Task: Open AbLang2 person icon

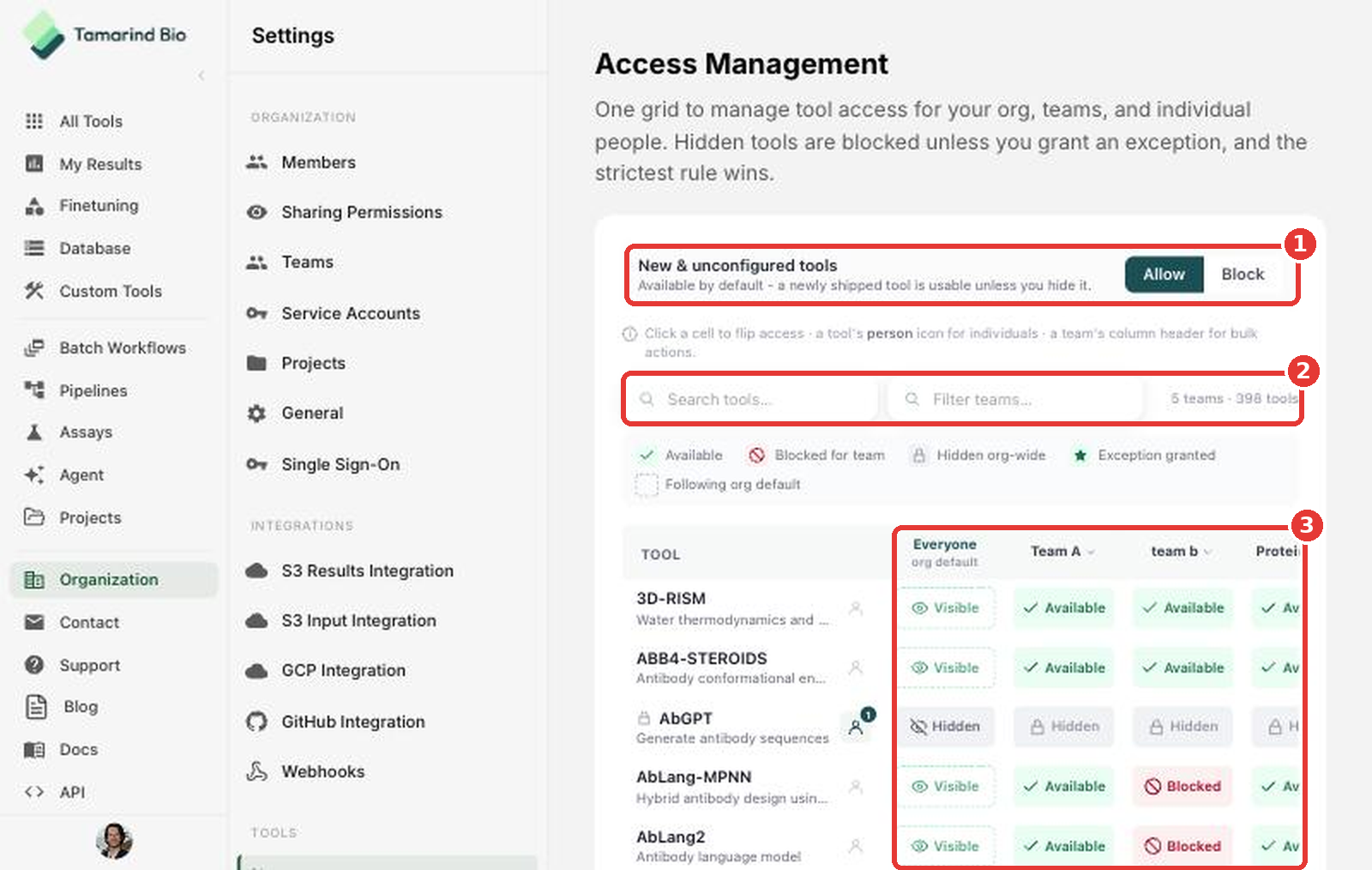Action: [855, 846]
